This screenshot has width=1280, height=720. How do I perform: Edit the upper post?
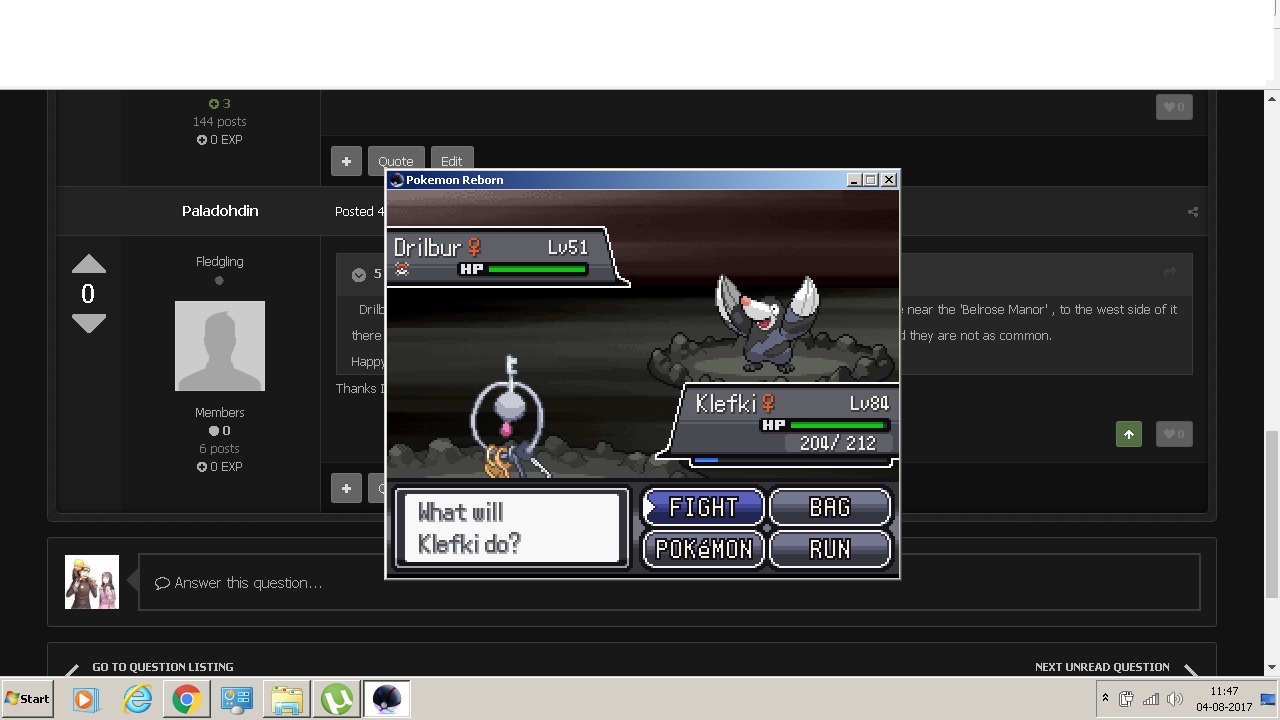tap(451, 161)
